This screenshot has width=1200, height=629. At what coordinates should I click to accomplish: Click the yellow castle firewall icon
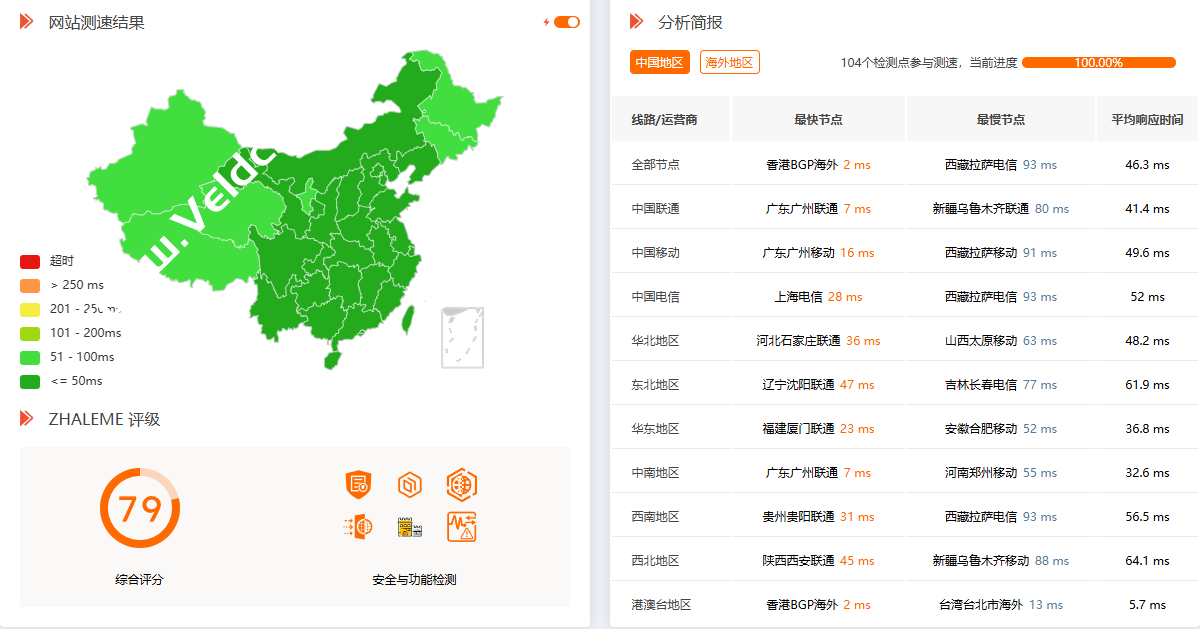coord(410,526)
